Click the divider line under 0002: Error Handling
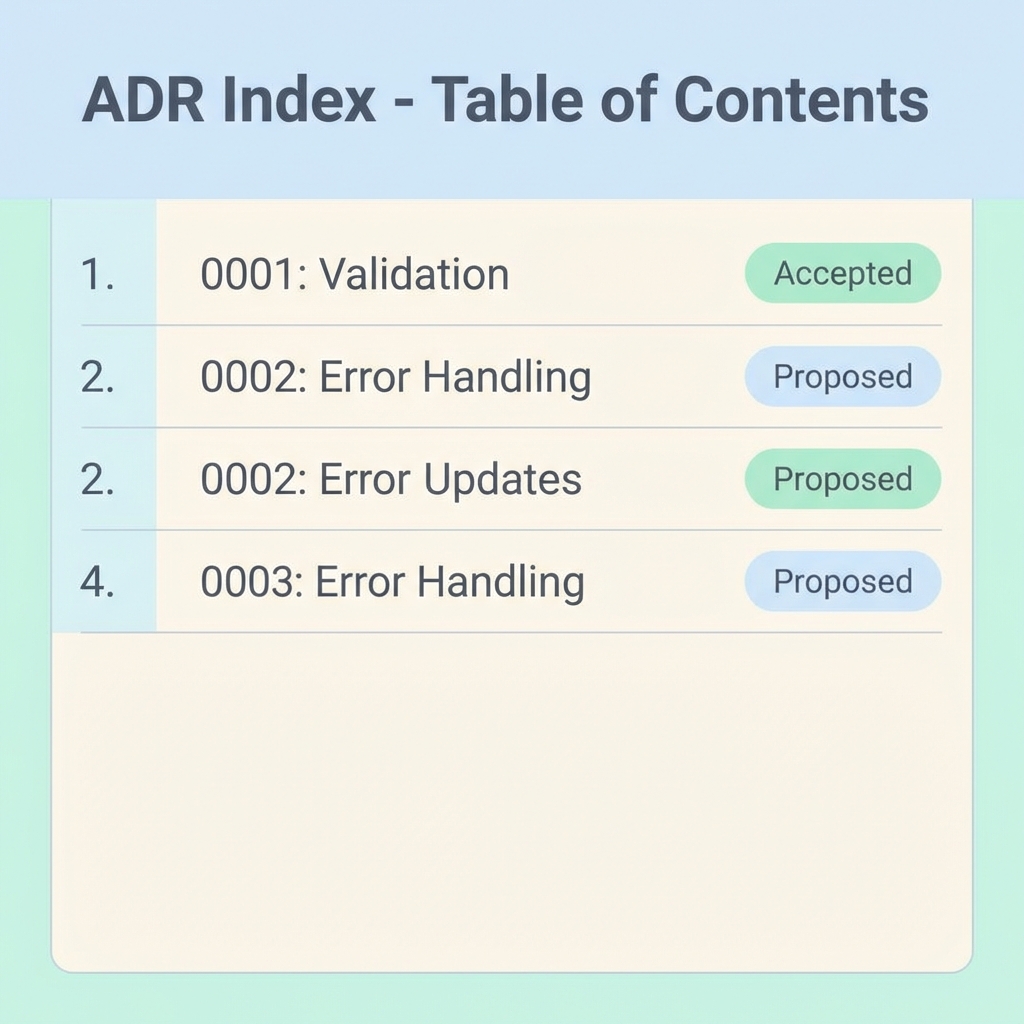Screen dimensions: 1024x1024 (510, 428)
